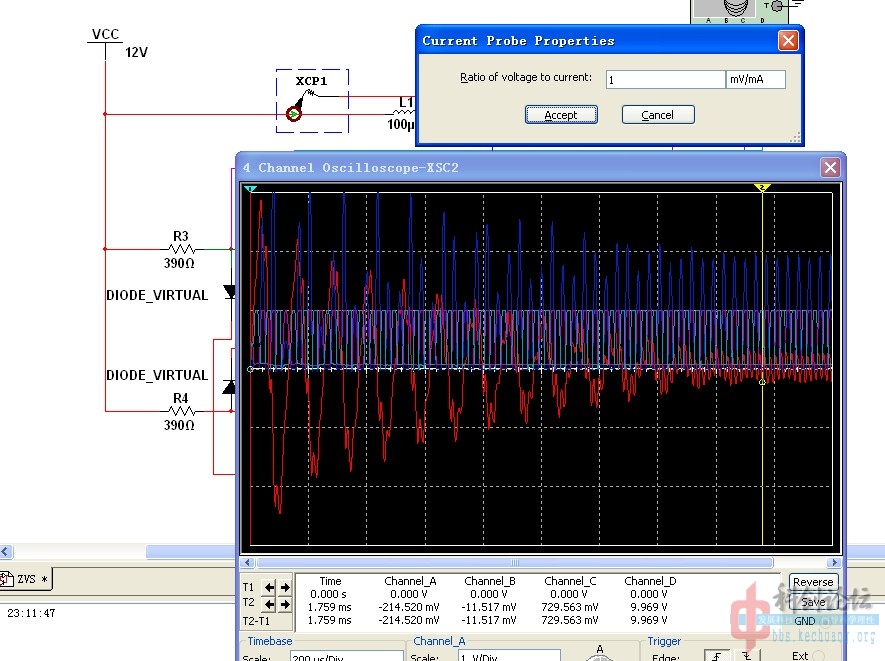
Task: Edit the ratio of voltage to current field
Action: tap(665, 79)
